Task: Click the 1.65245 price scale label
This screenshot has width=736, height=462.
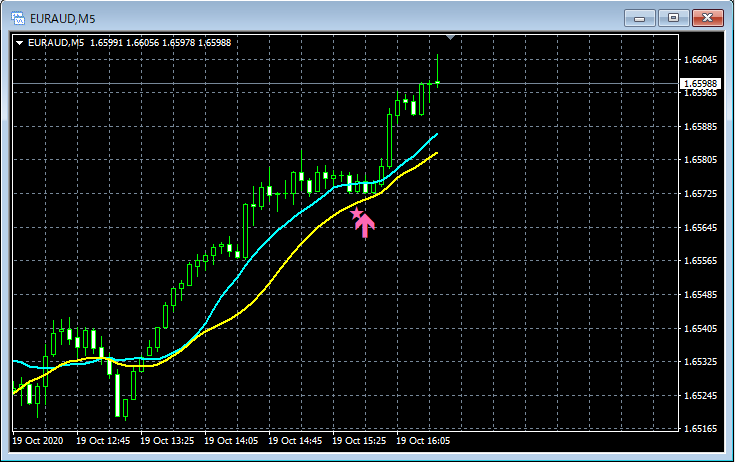Action: [x=700, y=395]
